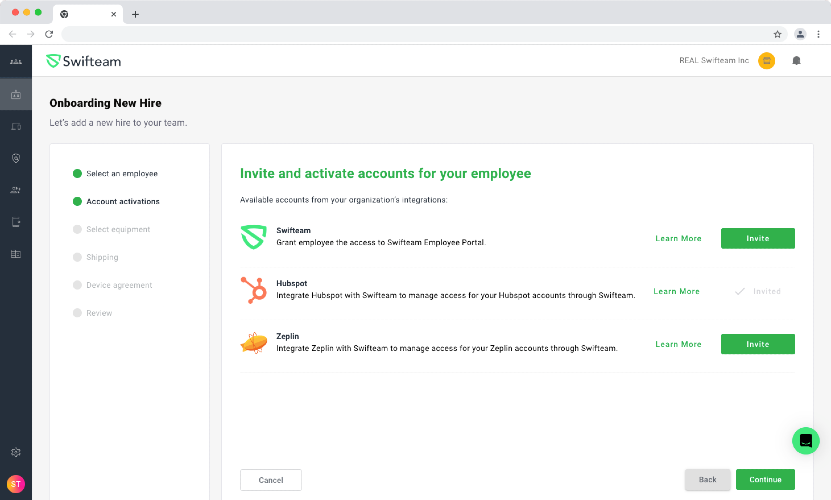
Task: Click the Swifteam integration logo
Action: tap(253, 236)
